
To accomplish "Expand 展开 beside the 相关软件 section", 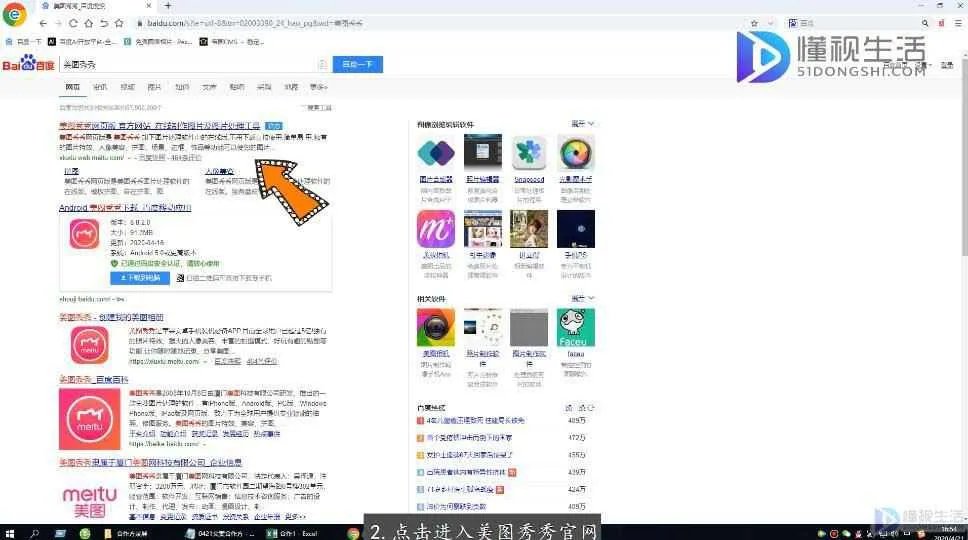I will click(x=582, y=299).
